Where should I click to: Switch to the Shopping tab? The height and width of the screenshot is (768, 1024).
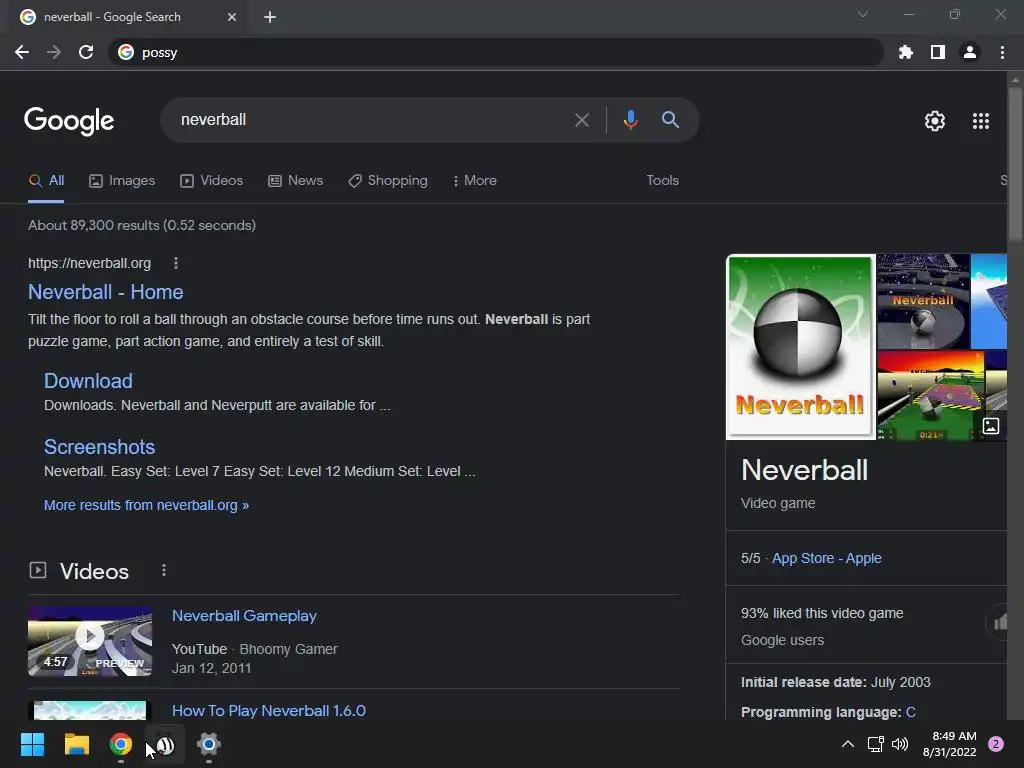pos(388,181)
